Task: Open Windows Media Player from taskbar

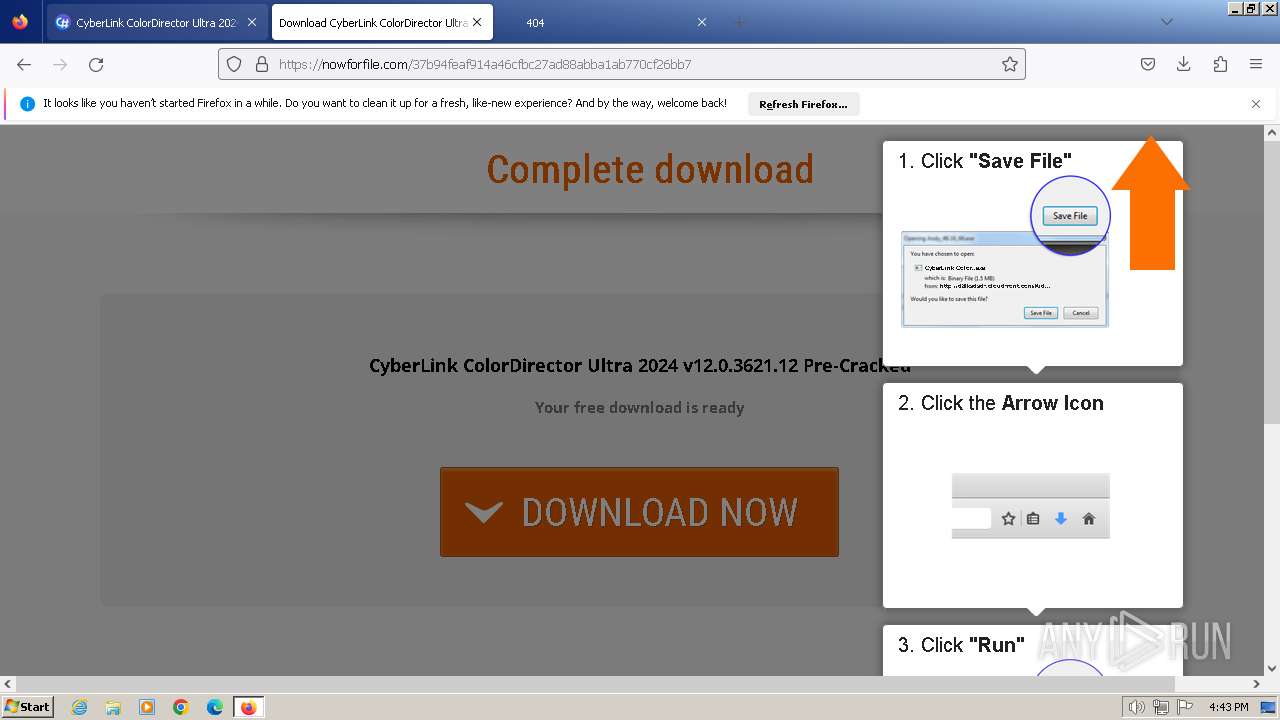Action: [147, 707]
